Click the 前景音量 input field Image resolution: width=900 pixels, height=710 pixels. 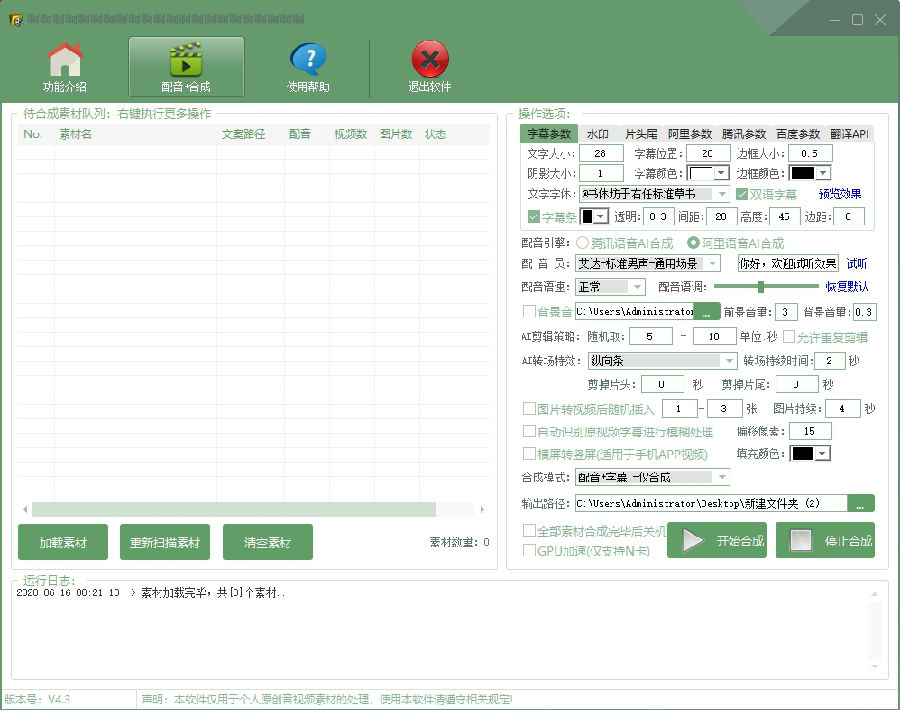[785, 312]
